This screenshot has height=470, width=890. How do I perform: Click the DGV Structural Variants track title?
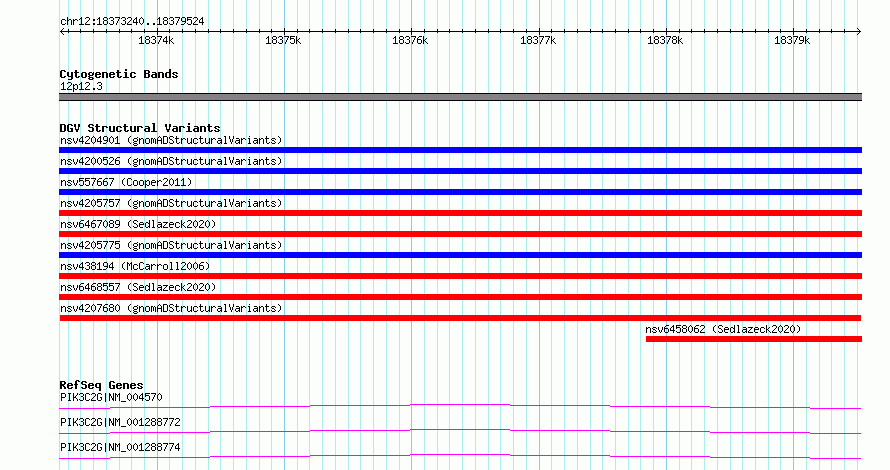pyautogui.click(x=140, y=128)
